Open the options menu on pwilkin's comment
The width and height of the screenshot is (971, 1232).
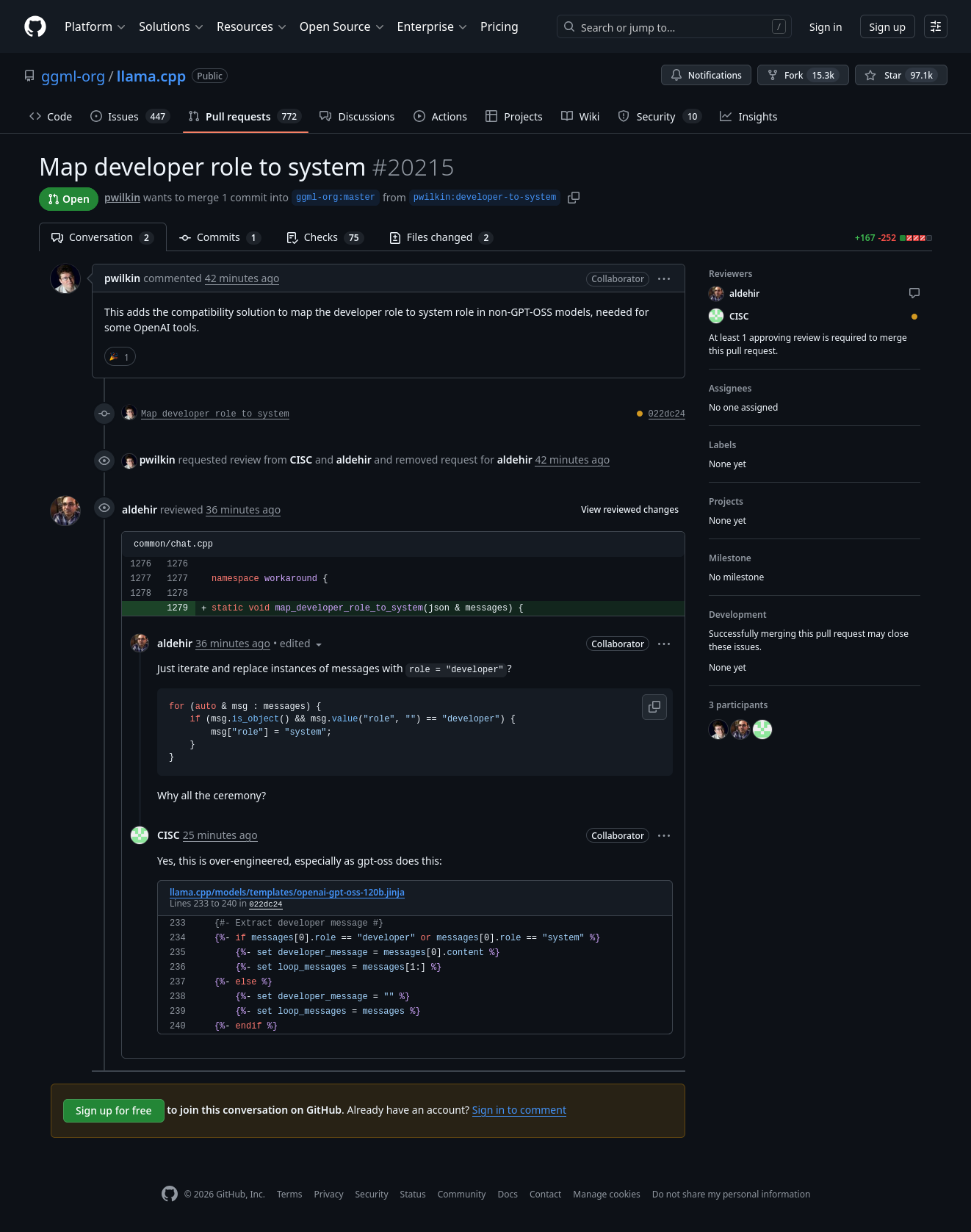click(664, 278)
